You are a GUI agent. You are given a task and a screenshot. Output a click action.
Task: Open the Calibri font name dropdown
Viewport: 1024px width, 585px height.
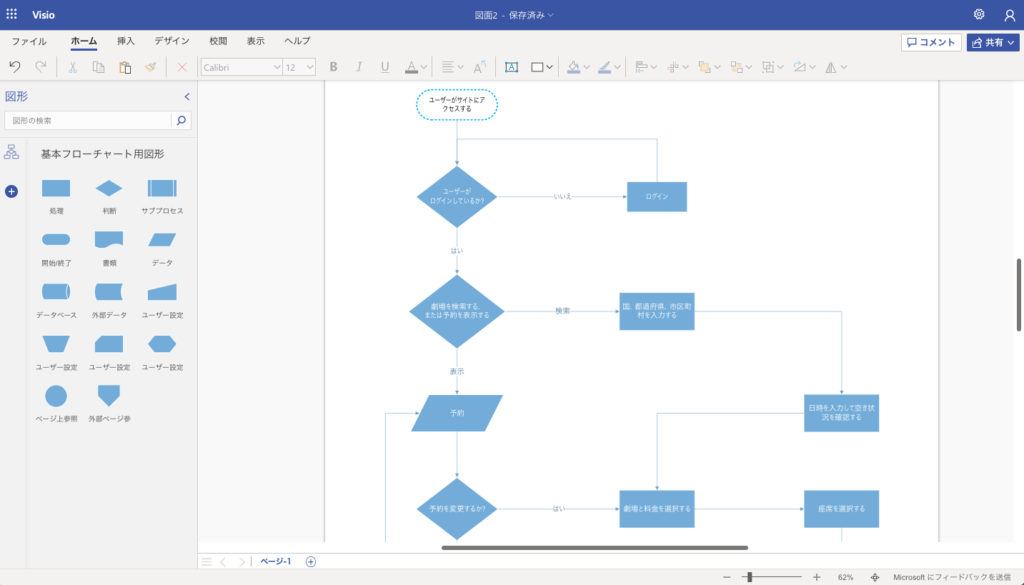point(241,67)
